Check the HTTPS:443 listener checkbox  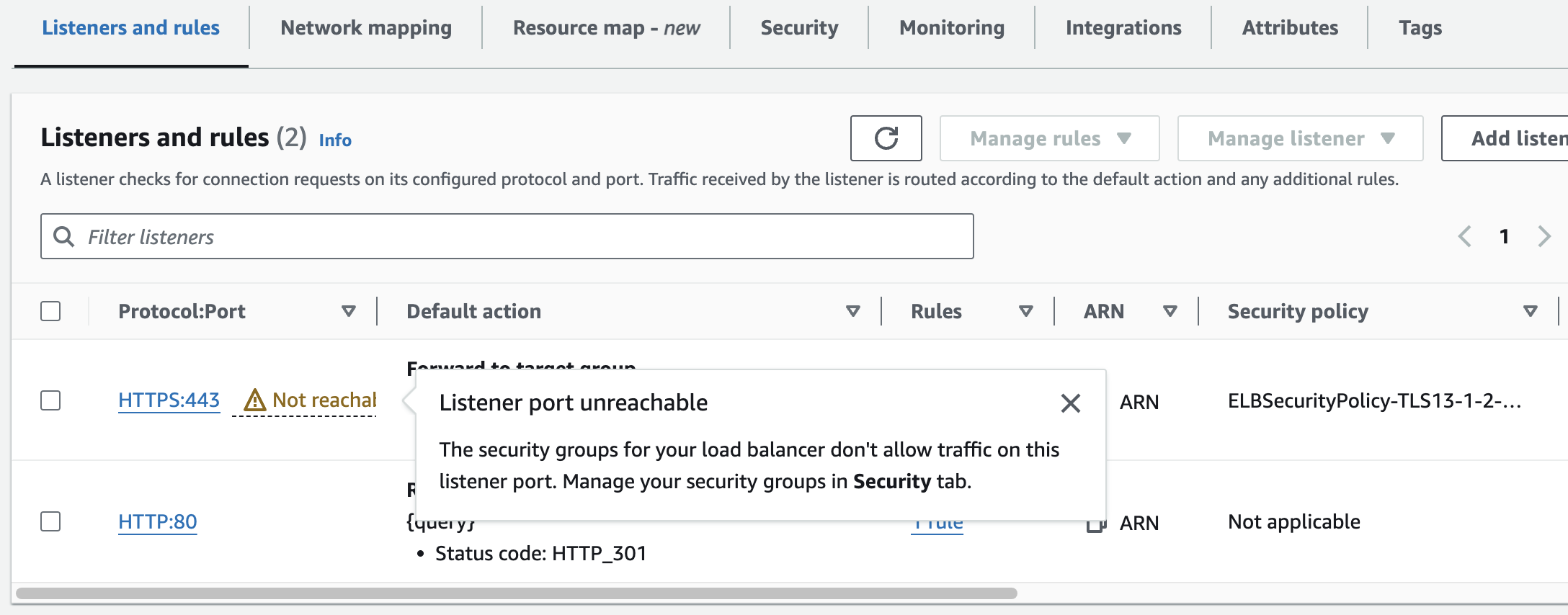[50, 400]
